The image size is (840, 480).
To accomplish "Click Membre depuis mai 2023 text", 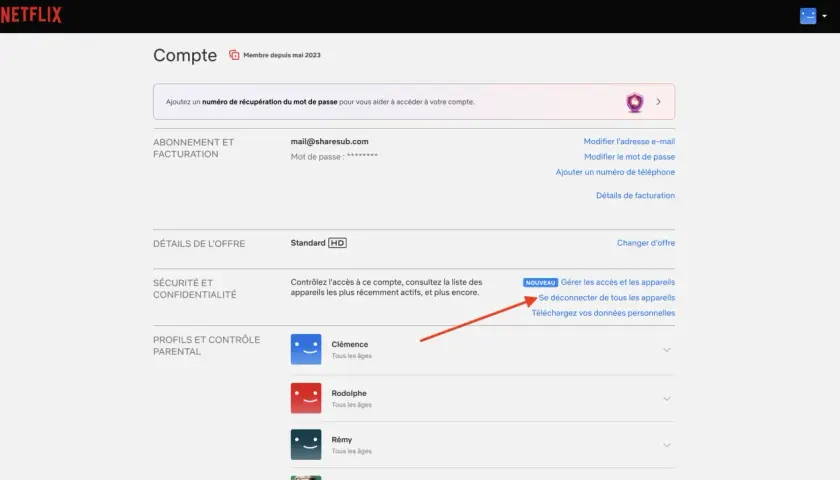I will [282, 55].
